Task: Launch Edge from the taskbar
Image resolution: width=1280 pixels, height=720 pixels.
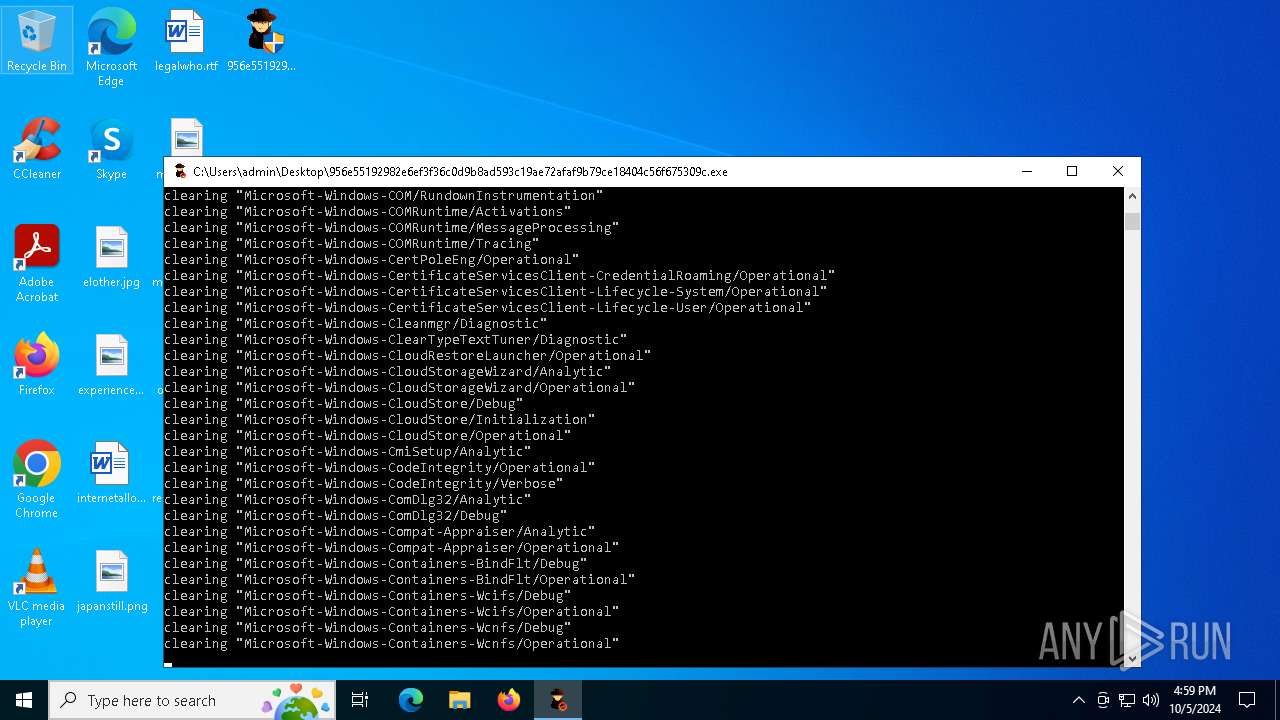Action: pyautogui.click(x=411, y=700)
